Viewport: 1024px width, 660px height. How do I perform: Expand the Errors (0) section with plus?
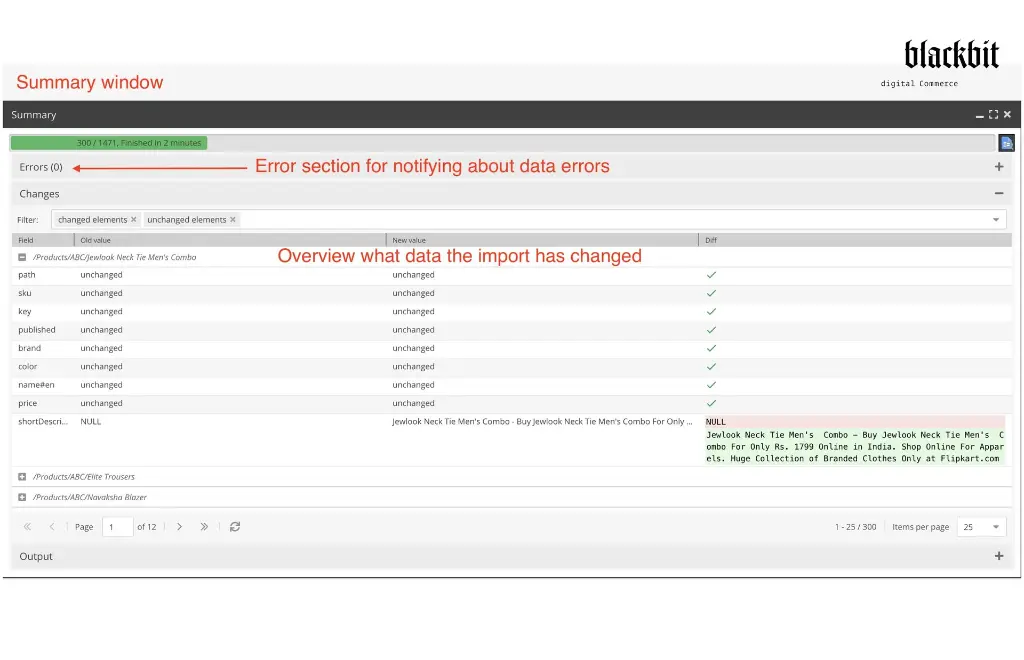999,166
